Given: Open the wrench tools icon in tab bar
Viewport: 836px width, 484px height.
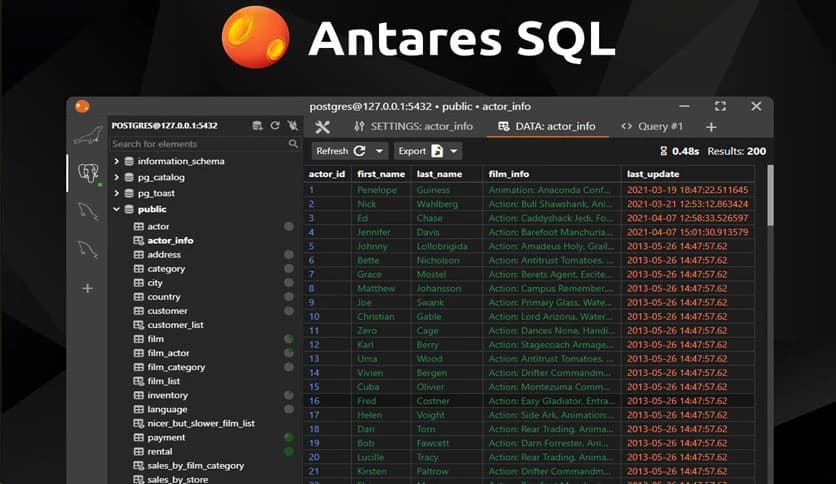Looking at the screenshot, I should pos(322,127).
